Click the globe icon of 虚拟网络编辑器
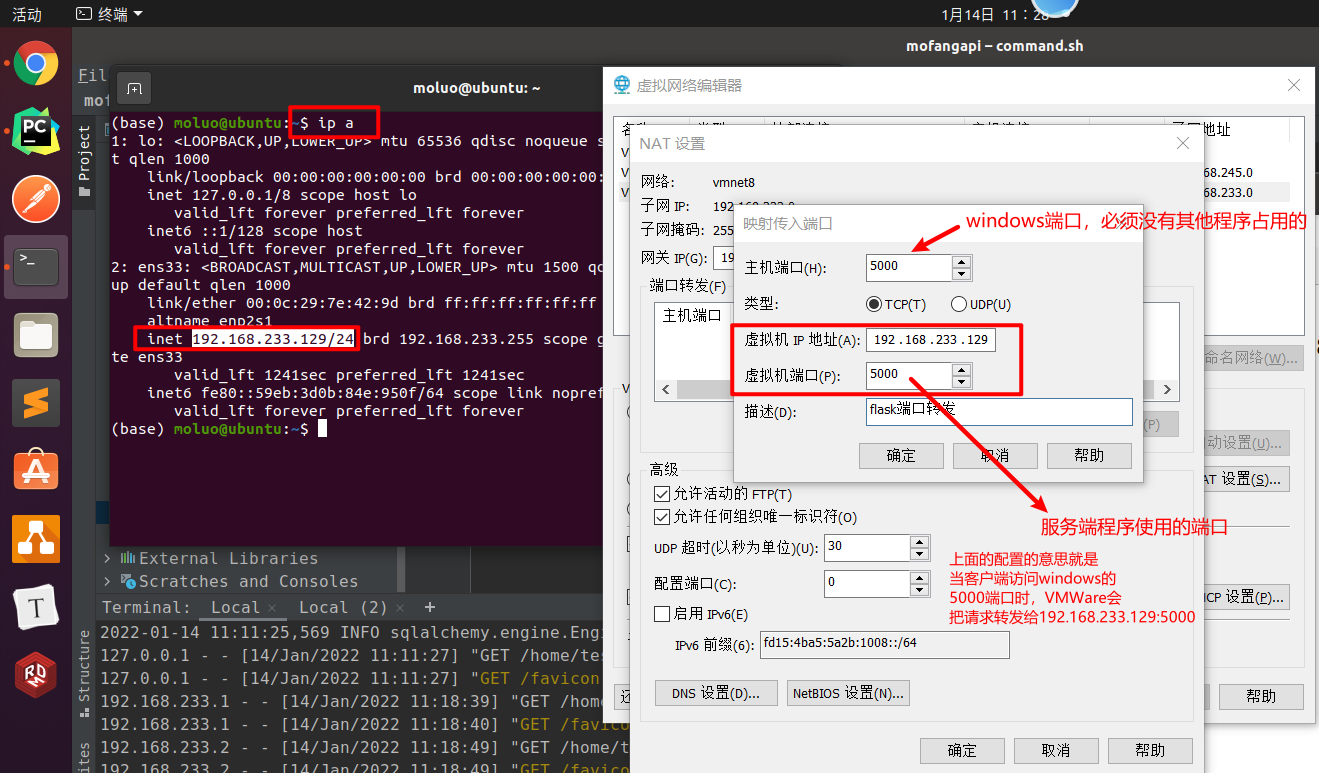 click(x=622, y=85)
